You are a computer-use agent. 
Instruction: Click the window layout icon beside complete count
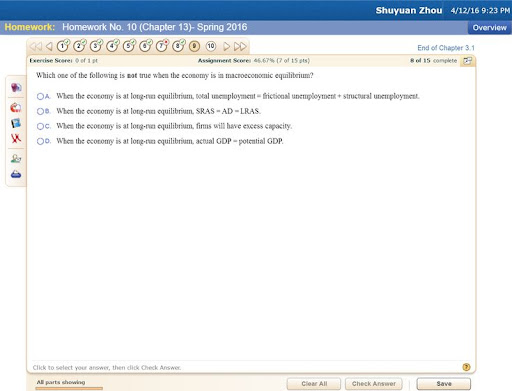click(x=467, y=61)
